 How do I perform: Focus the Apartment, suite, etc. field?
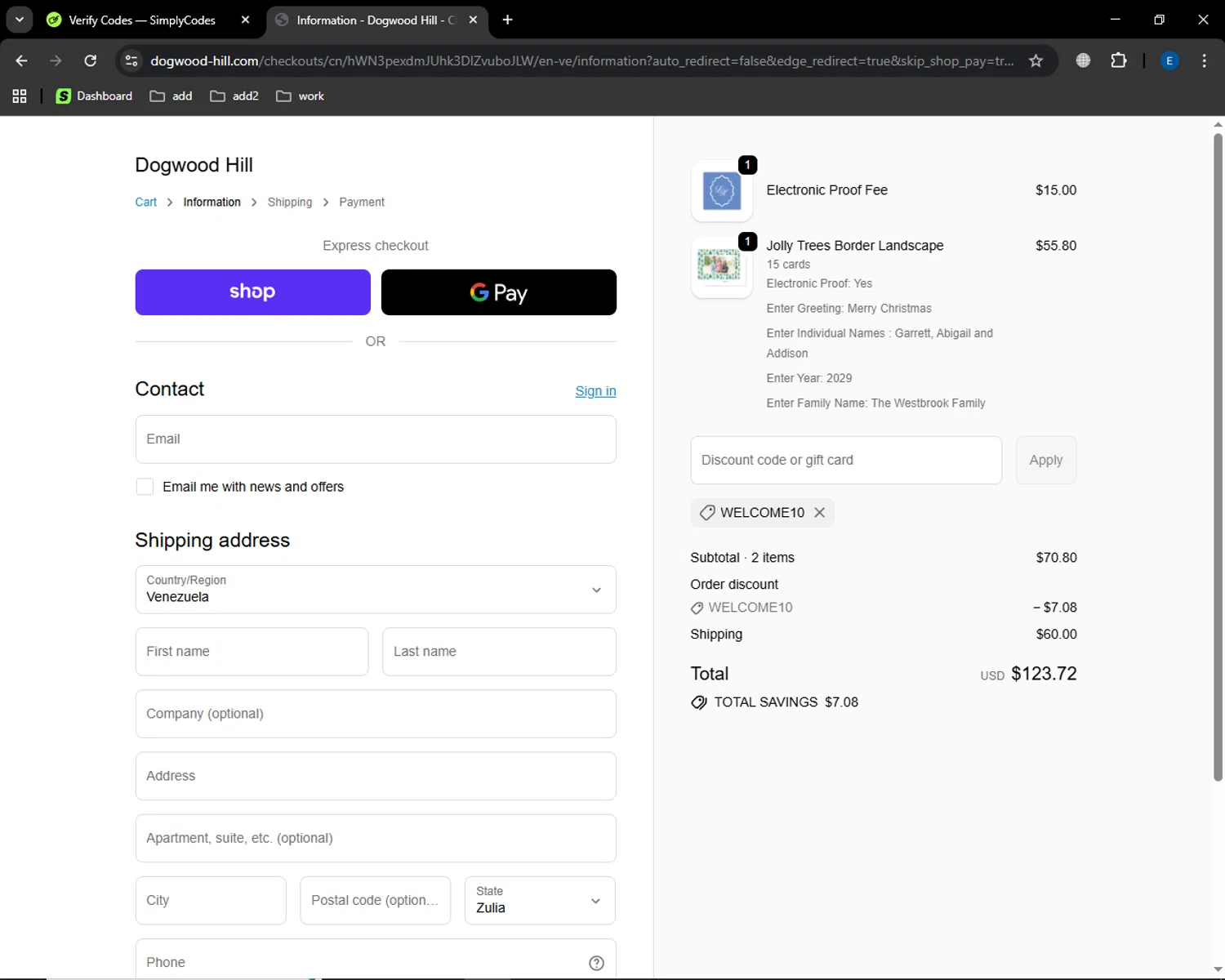(x=376, y=839)
